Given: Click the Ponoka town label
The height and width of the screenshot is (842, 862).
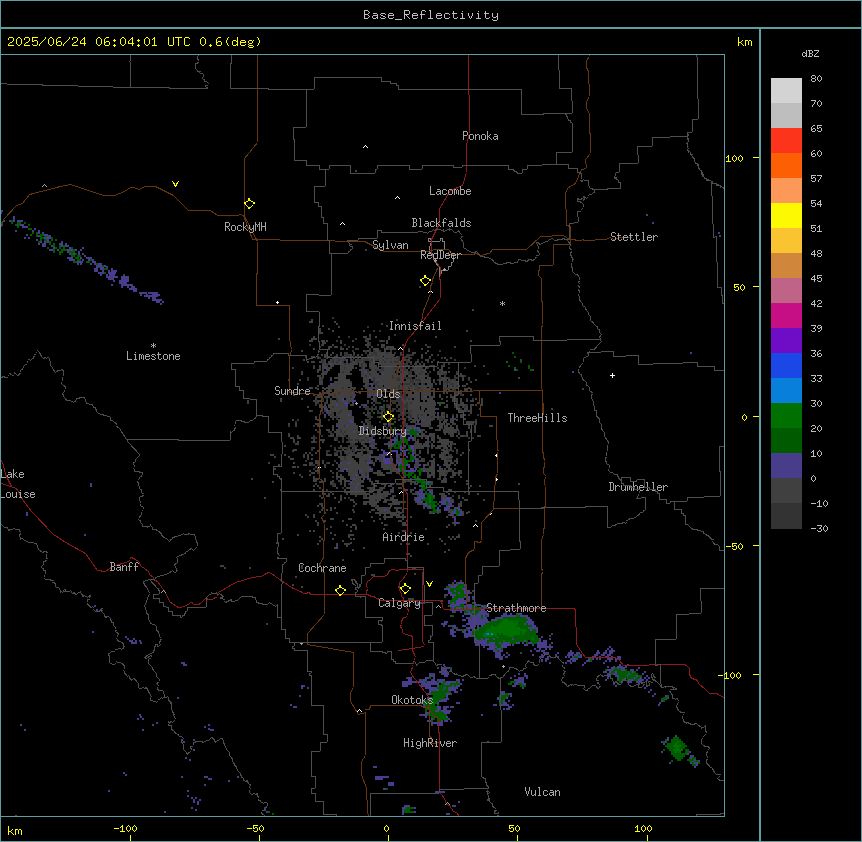Looking at the screenshot, I should [480, 136].
